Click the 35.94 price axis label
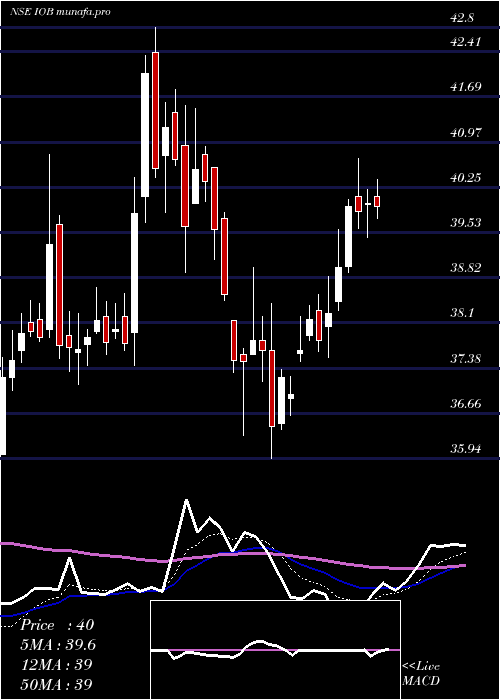Image resolution: width=500 pixels, height=700 pixels. click(466, 449)
